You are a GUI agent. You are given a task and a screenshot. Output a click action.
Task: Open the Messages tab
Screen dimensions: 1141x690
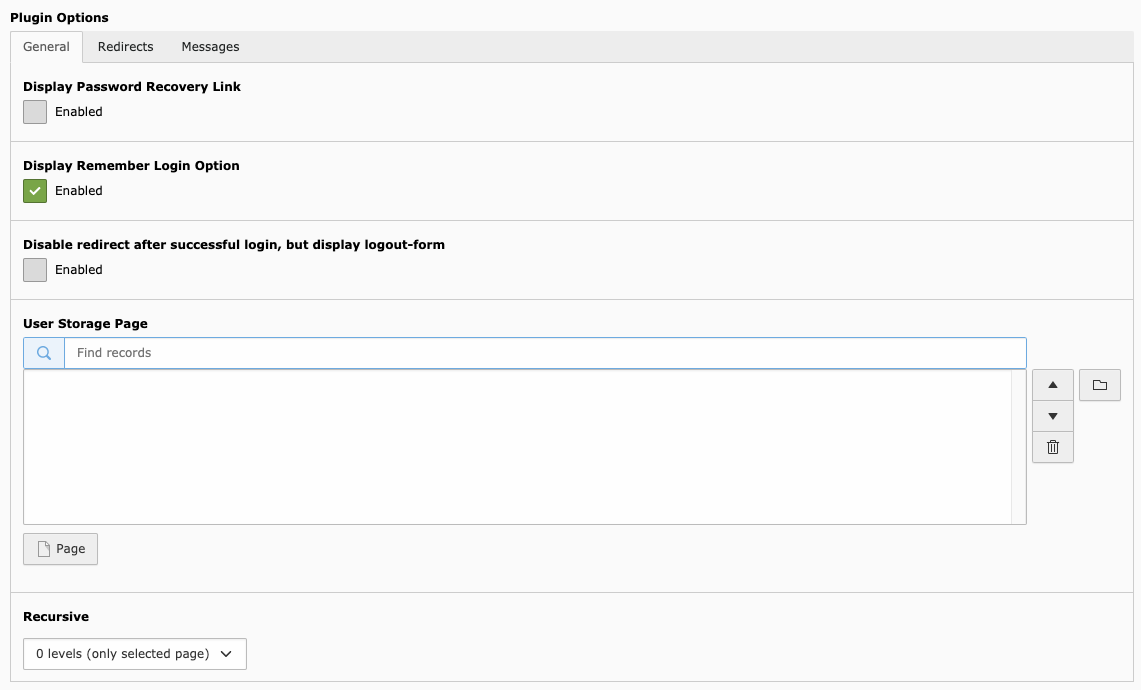[209, 46]
